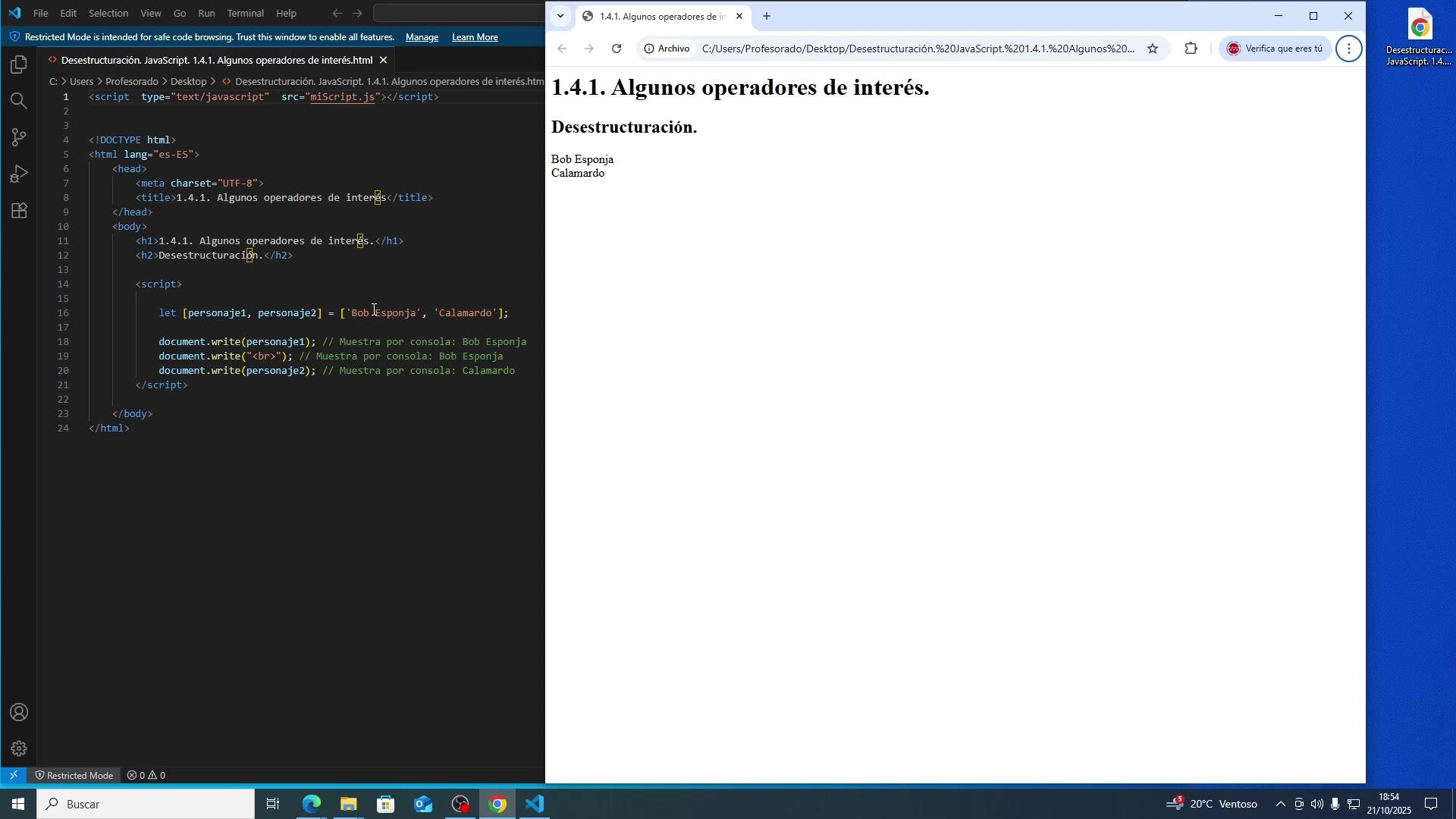Click the volume speaker tray icon
1456x819 pixels.
coord(1317,804)
